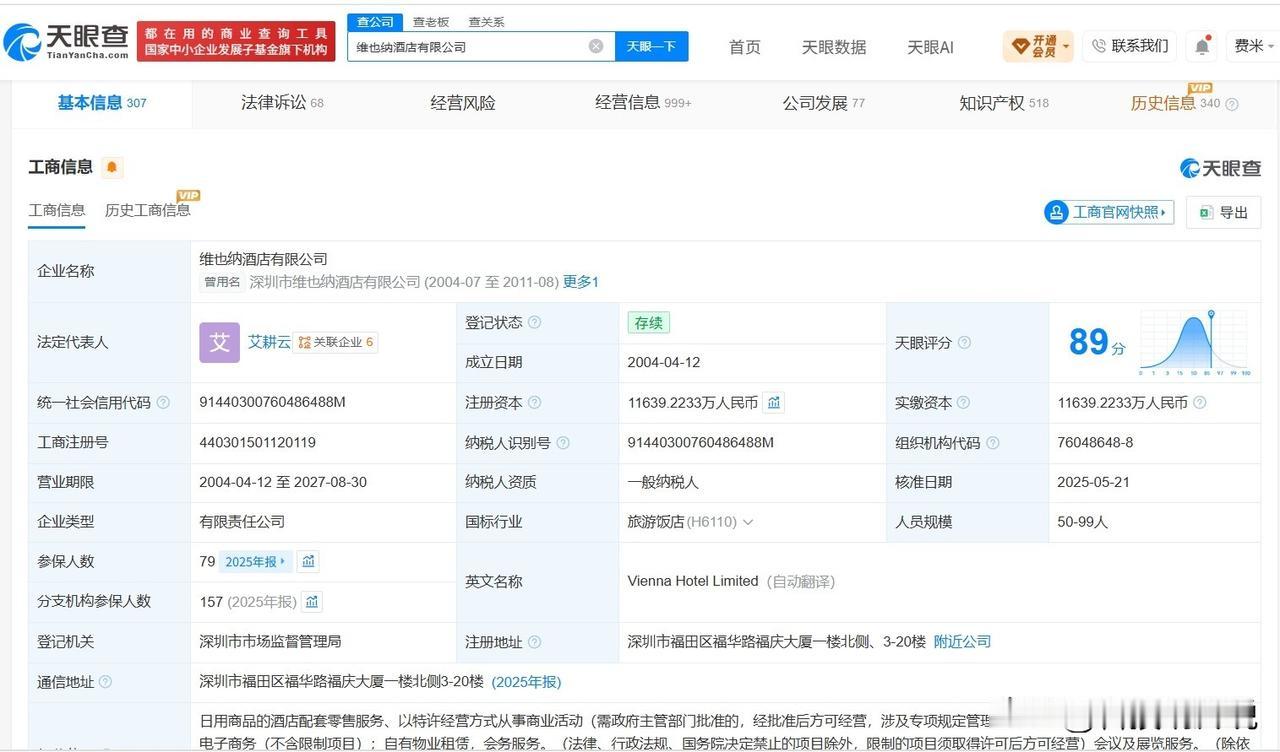Open the chart icon in the 参保人数 row
Image resolution: width=1280 pixels, height=752 pixels.
tap(308, 561)
